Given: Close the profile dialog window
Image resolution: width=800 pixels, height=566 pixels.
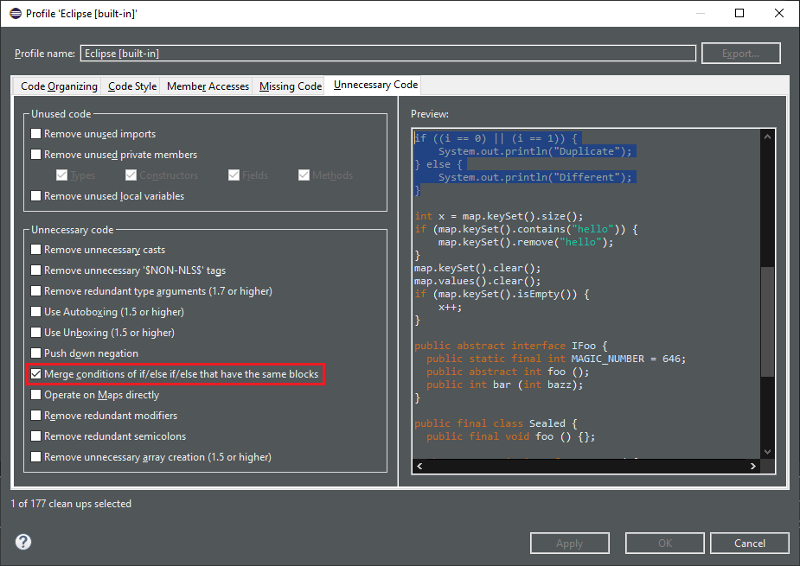Looking at the screenshot, I should click(779, 13).
